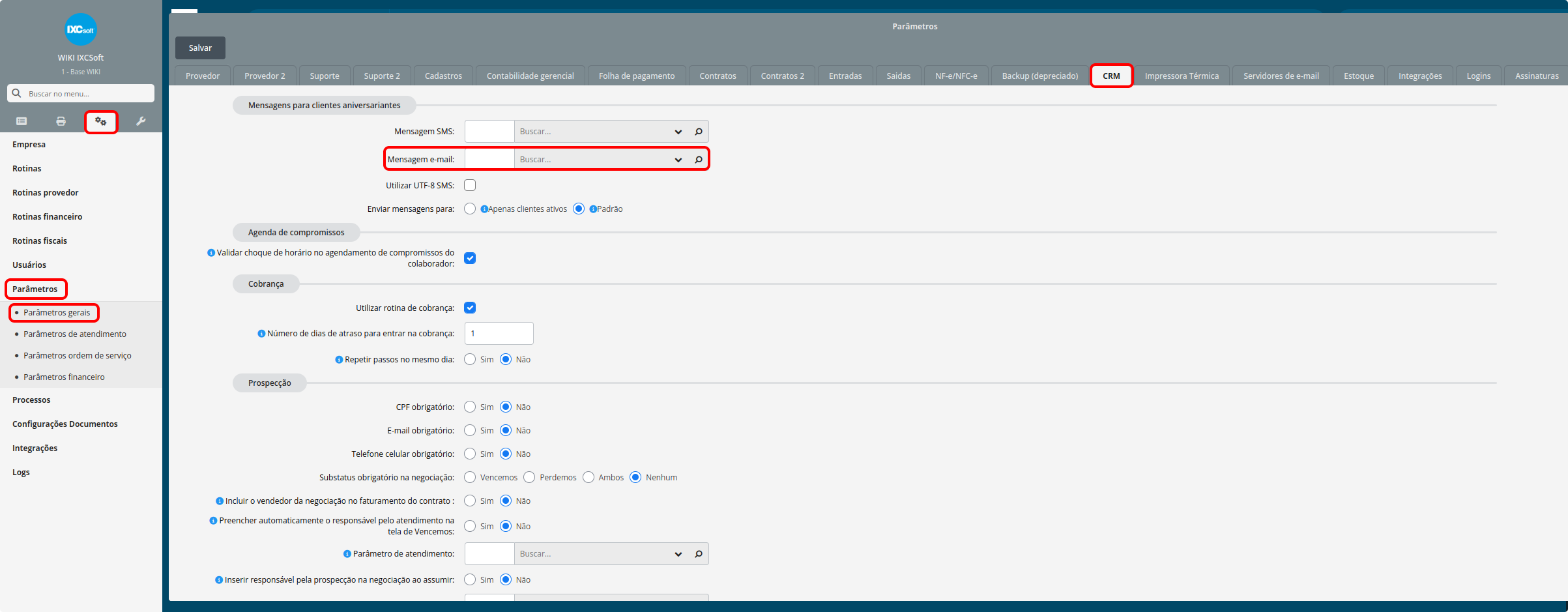Click info icon for Preencher automaticamente o responsável
1568x612 pixels.
213,521
